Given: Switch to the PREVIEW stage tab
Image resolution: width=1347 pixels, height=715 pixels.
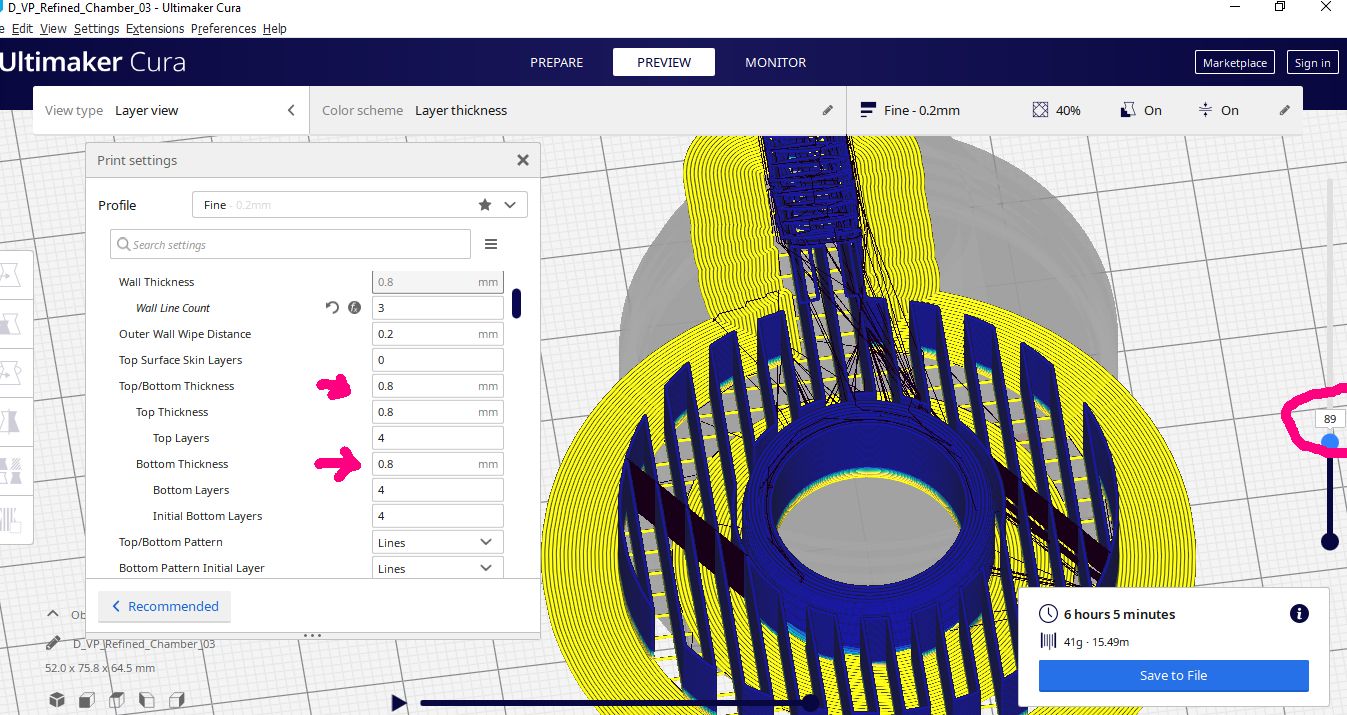Looking at the screenshot, I should point(664,62).
